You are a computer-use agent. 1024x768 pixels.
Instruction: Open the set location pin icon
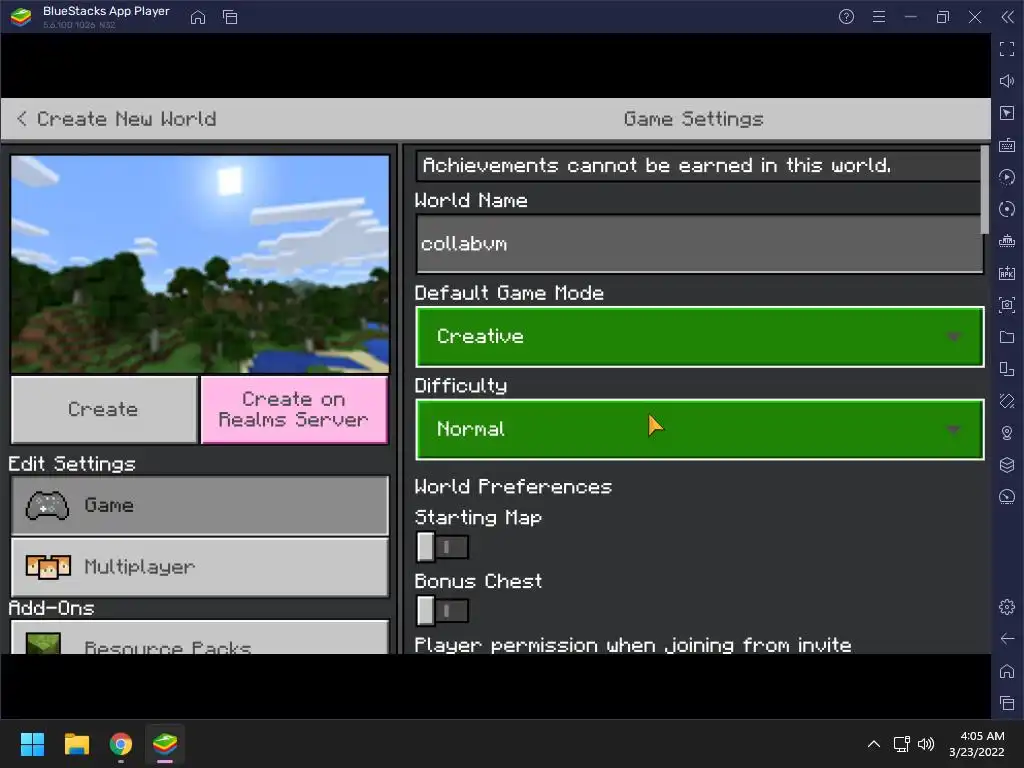[1007, 433]
